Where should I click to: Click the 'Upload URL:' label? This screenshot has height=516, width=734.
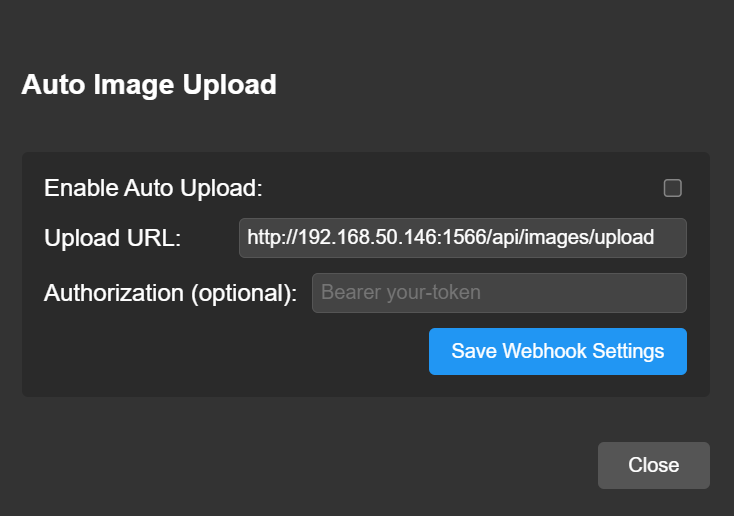coord(112,238)
